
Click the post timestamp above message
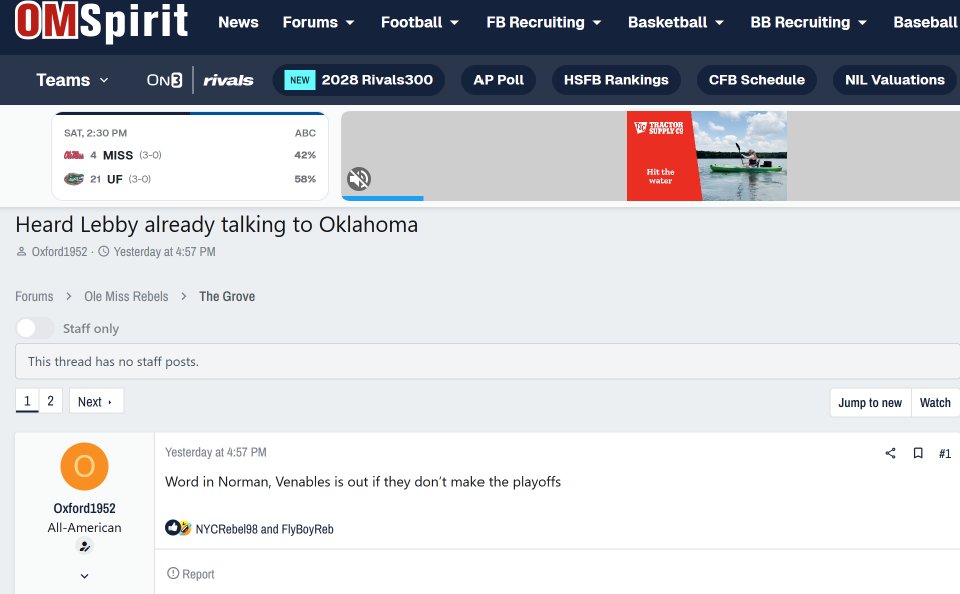(x=216, y=452)
